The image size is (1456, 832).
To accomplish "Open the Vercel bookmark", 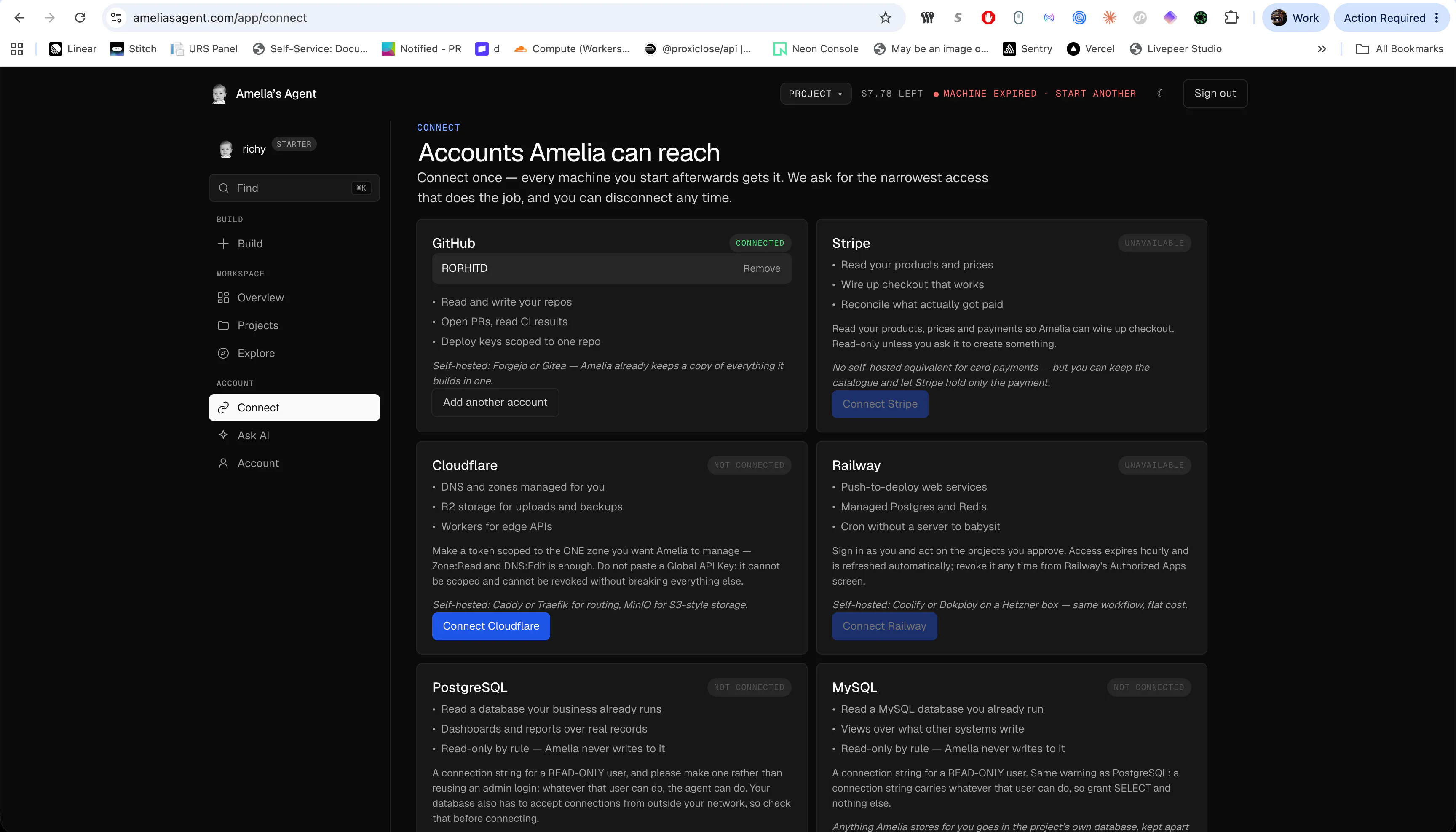I will 1090,49.
